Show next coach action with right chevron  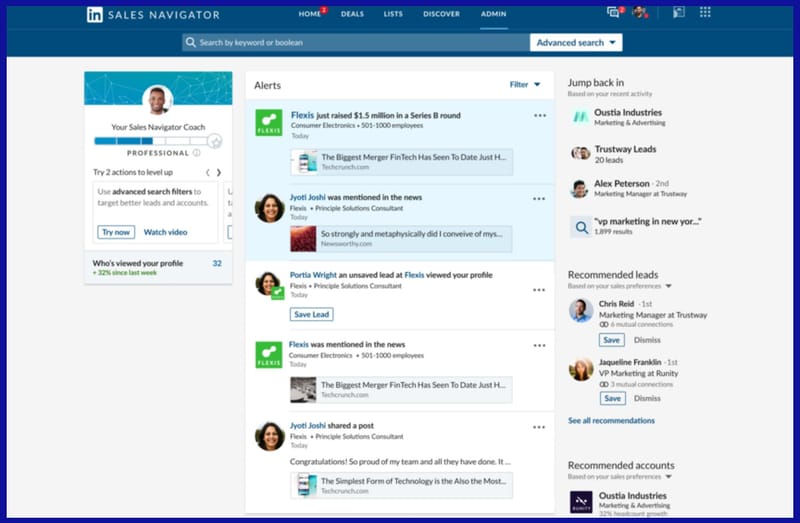click(220, 172)
